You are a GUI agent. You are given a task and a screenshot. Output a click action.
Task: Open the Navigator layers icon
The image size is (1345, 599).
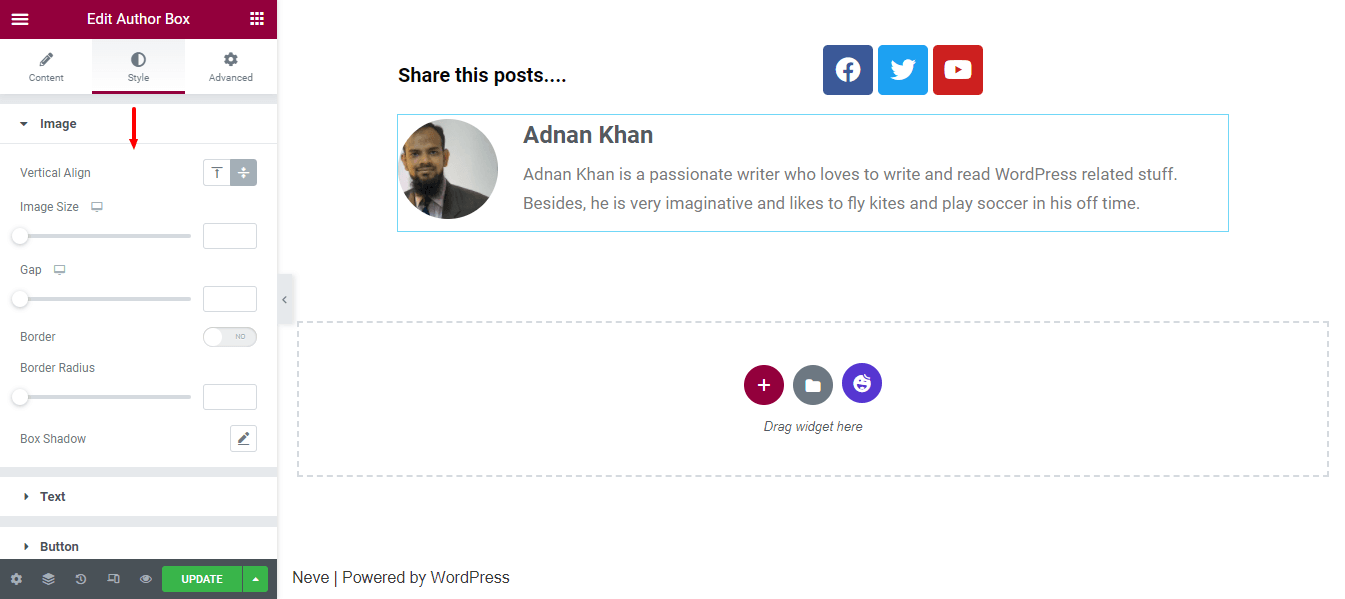coord(48,579)
